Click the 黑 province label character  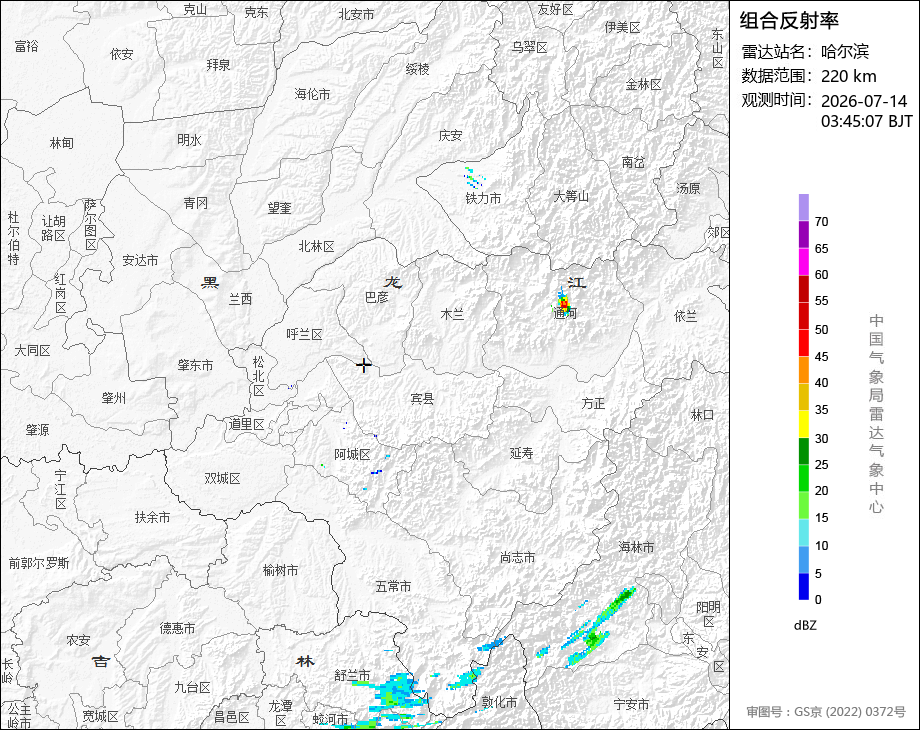click(210, 283)
